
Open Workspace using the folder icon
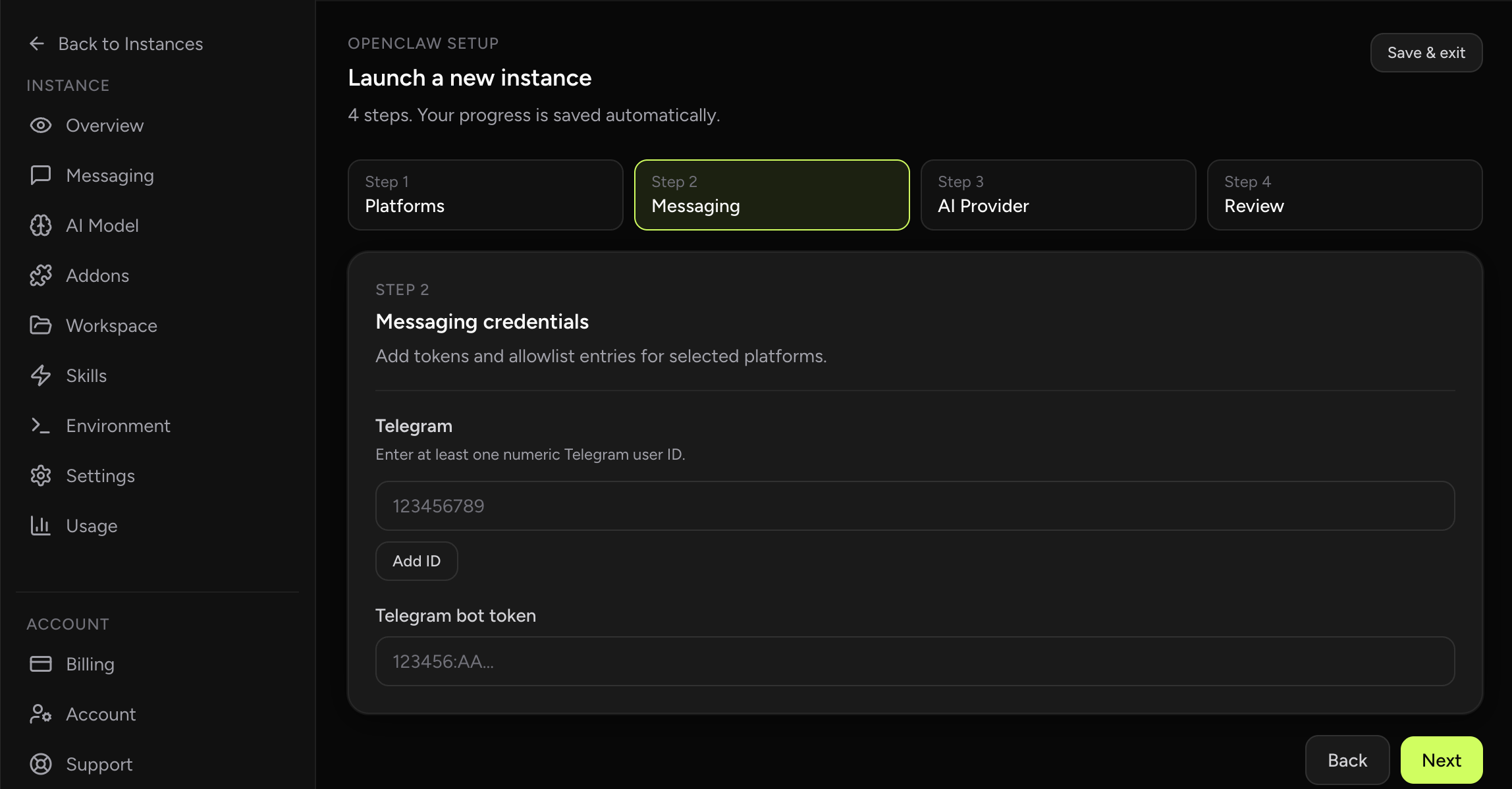click(x=41, y=325)
